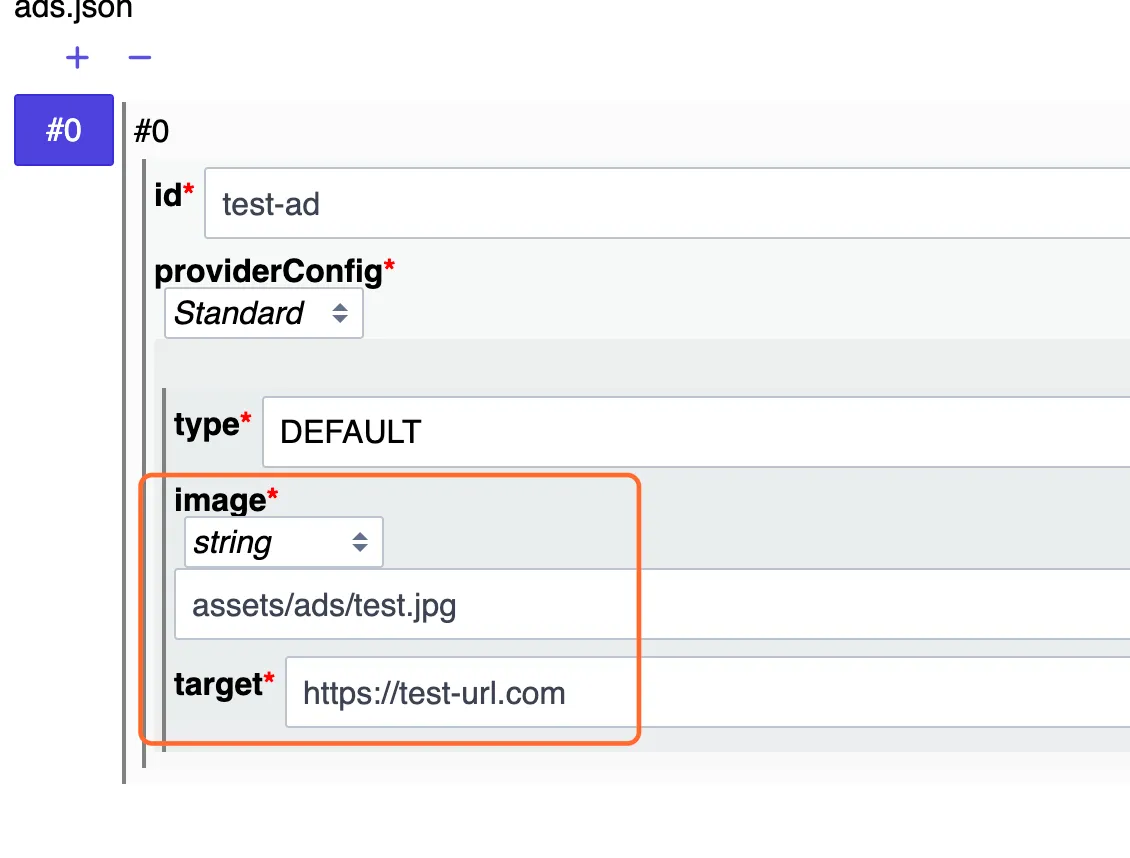Click the image field label

tap(220, 500)
